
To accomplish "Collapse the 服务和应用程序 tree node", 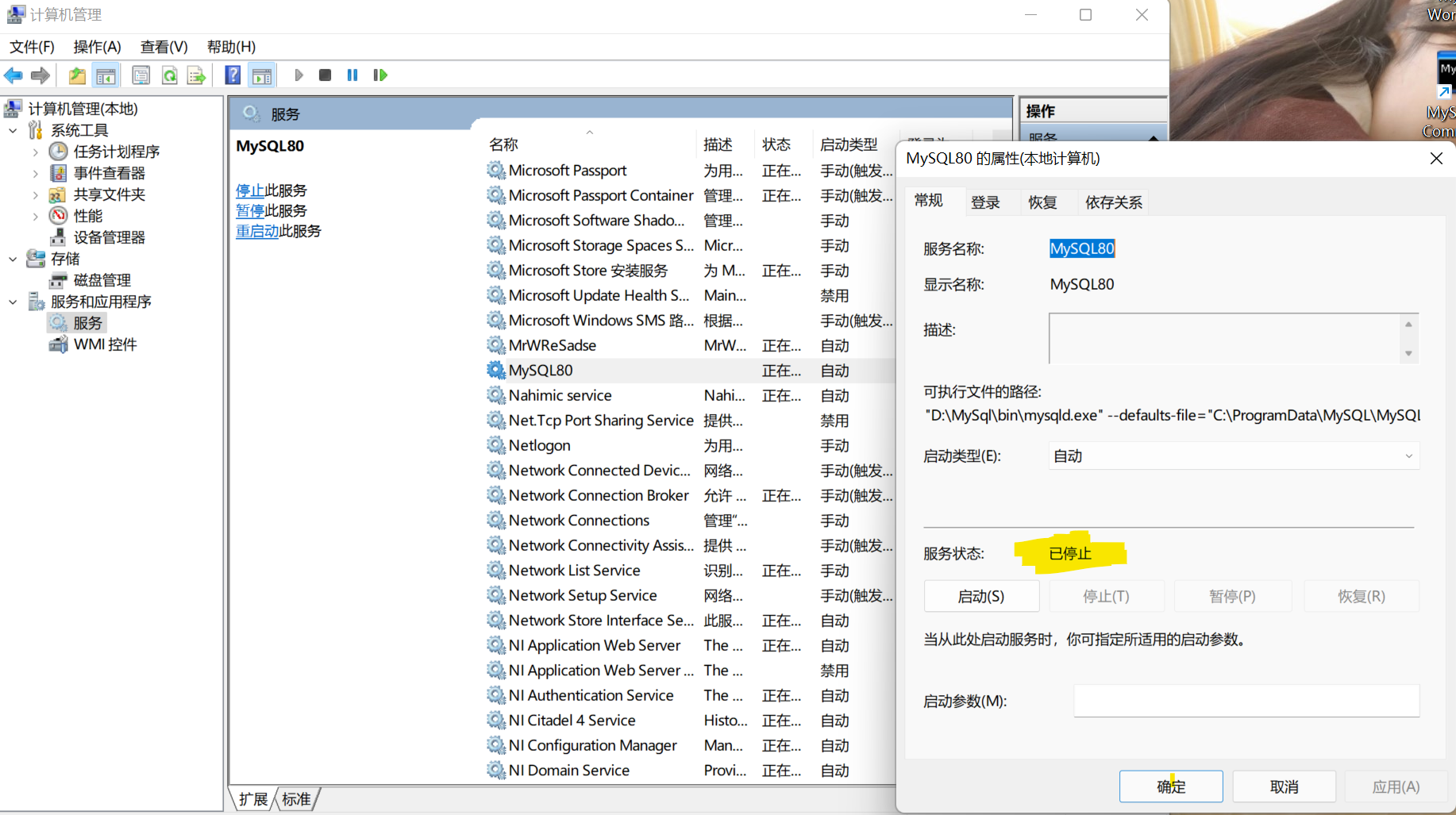I will (13, 302).
